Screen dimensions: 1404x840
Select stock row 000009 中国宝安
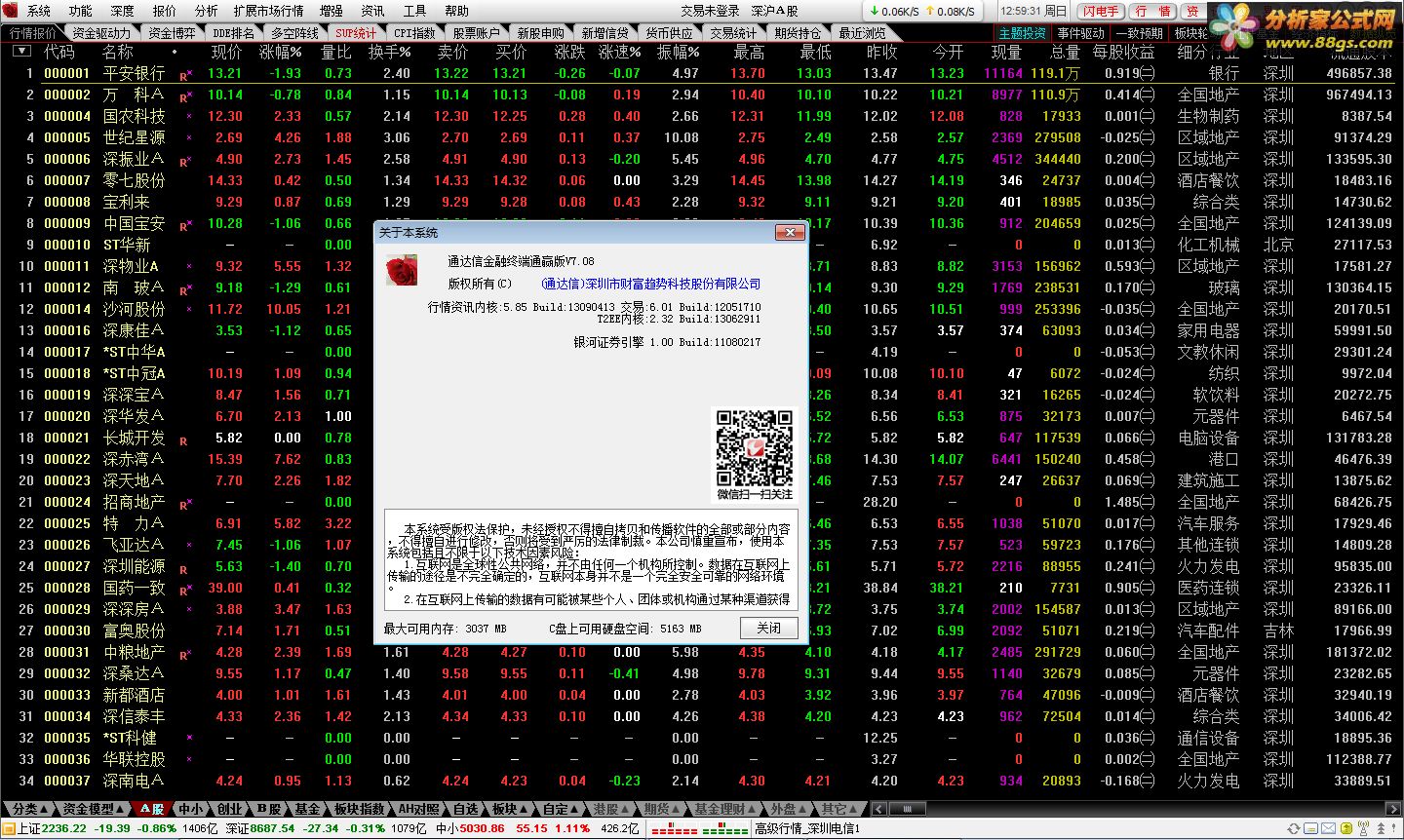pos(702,223)
